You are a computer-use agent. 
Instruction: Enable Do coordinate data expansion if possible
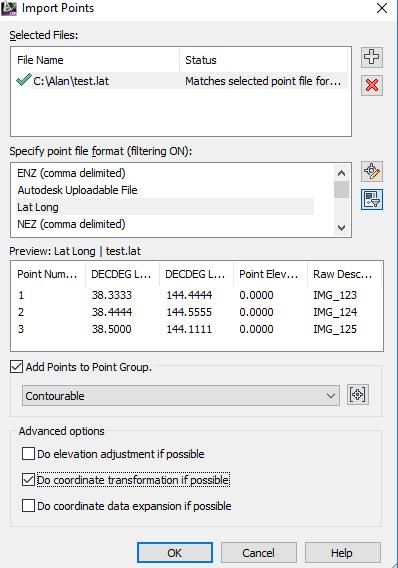point(28,506)
